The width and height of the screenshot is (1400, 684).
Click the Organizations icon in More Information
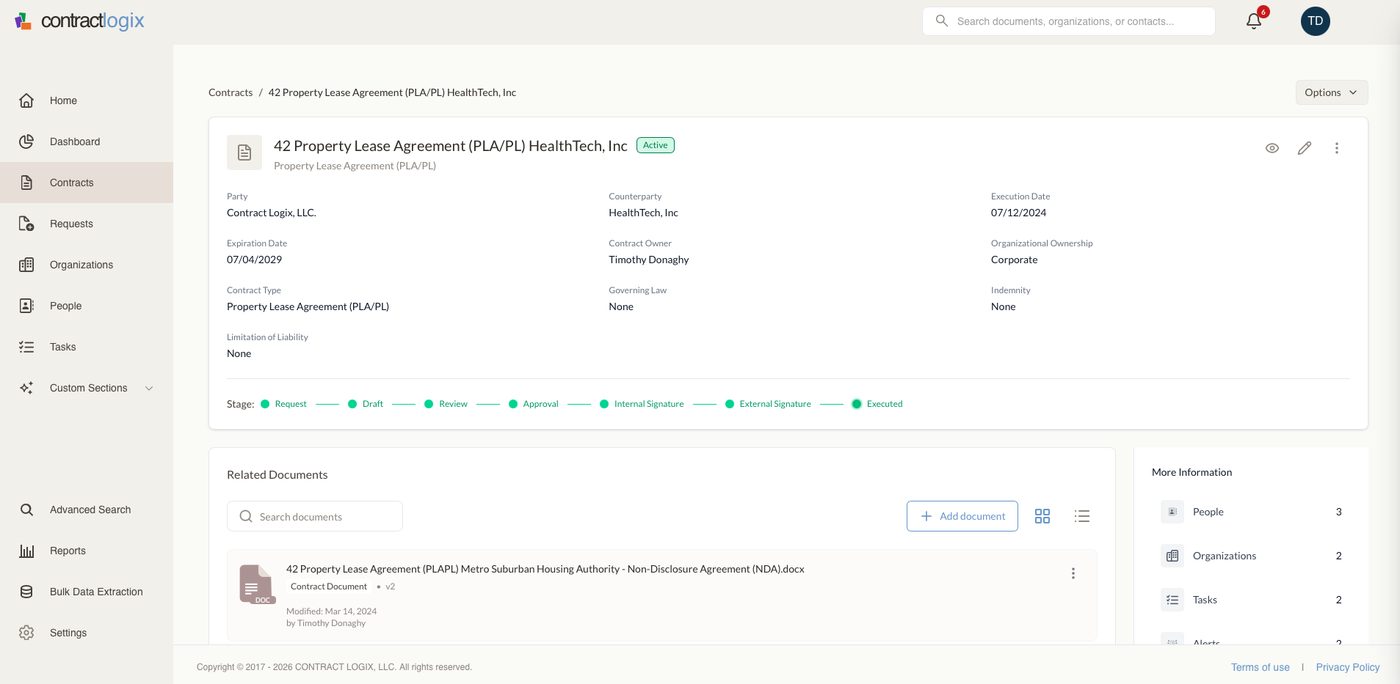pos(1172,556)
